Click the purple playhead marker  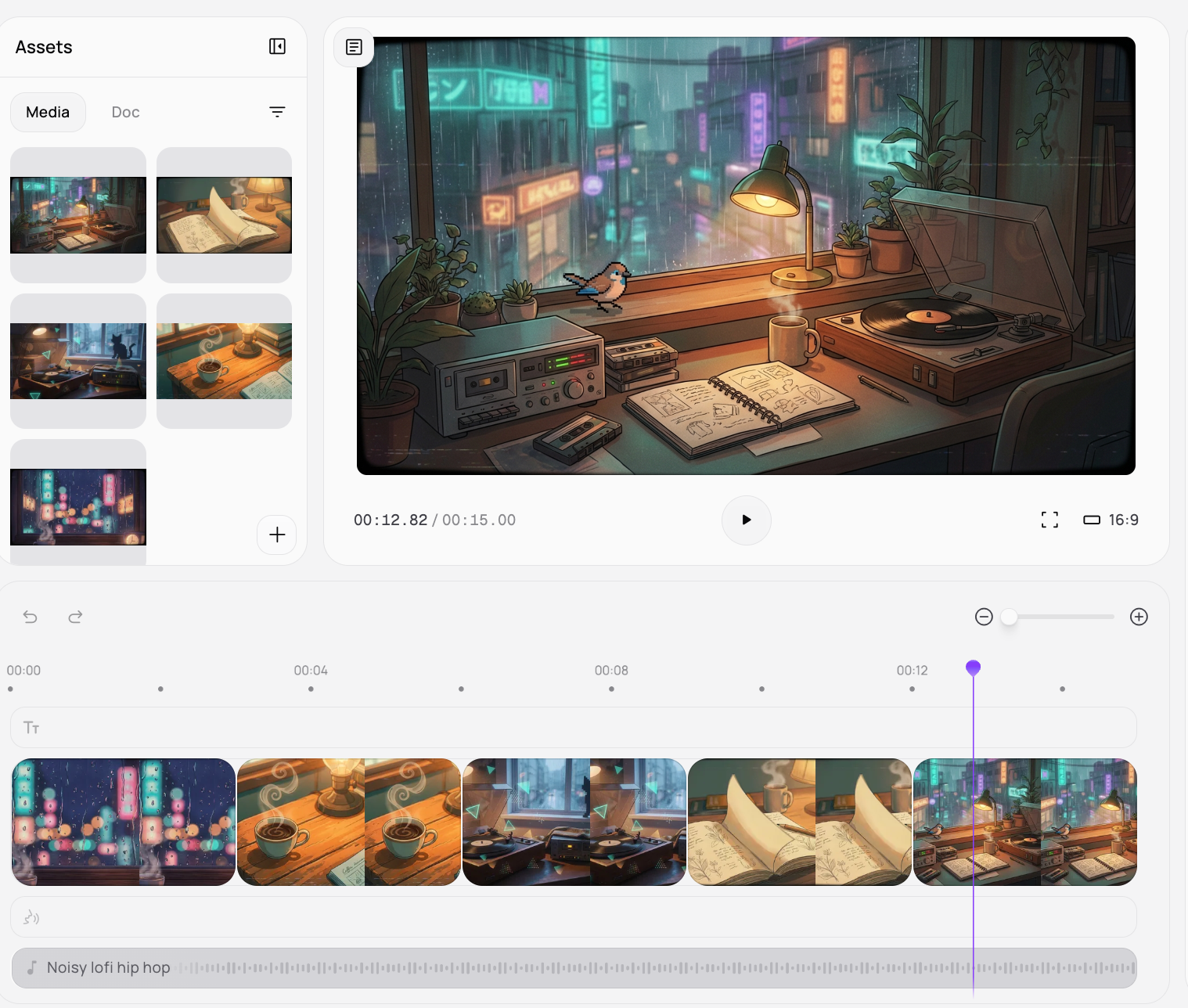click(x=973, y=668)
